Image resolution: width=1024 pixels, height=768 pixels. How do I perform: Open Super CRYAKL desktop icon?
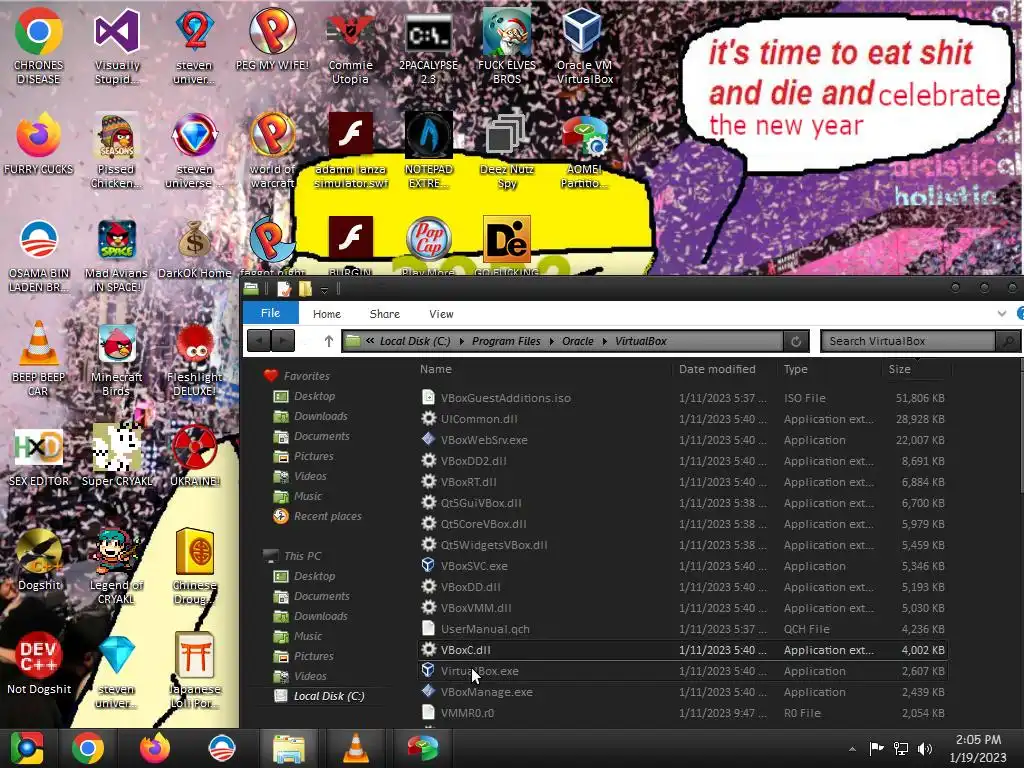point(116,455)
